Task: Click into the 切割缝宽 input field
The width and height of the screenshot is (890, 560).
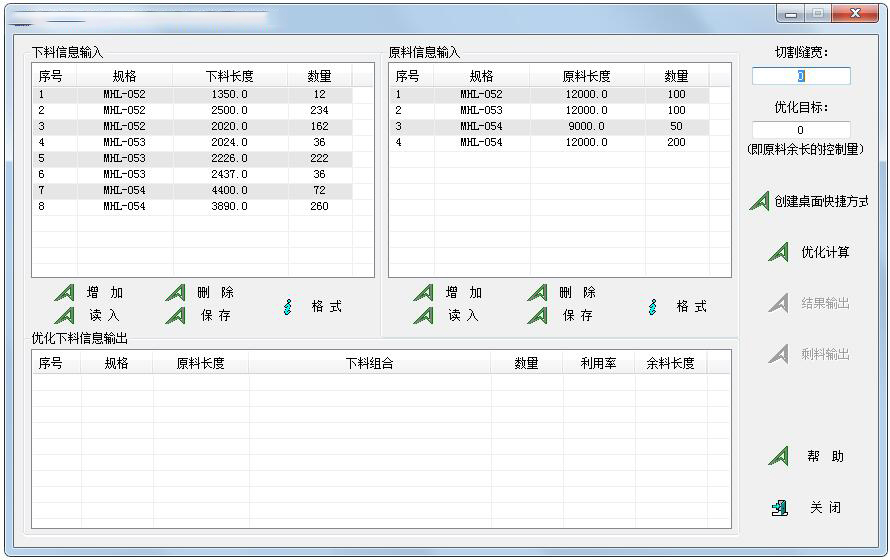Action: click(801, 76)
